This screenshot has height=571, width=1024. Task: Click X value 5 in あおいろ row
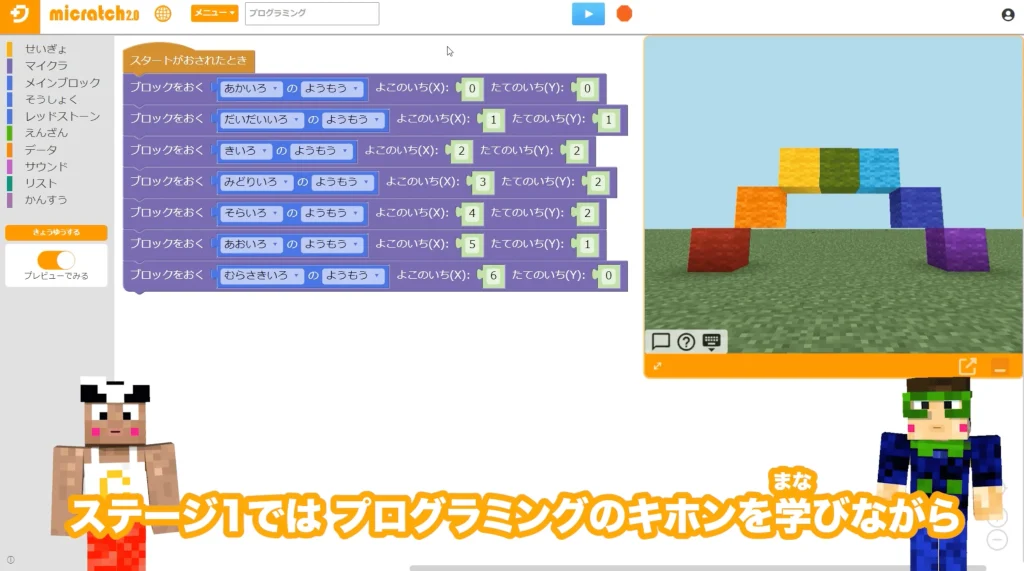pos(472,245)
